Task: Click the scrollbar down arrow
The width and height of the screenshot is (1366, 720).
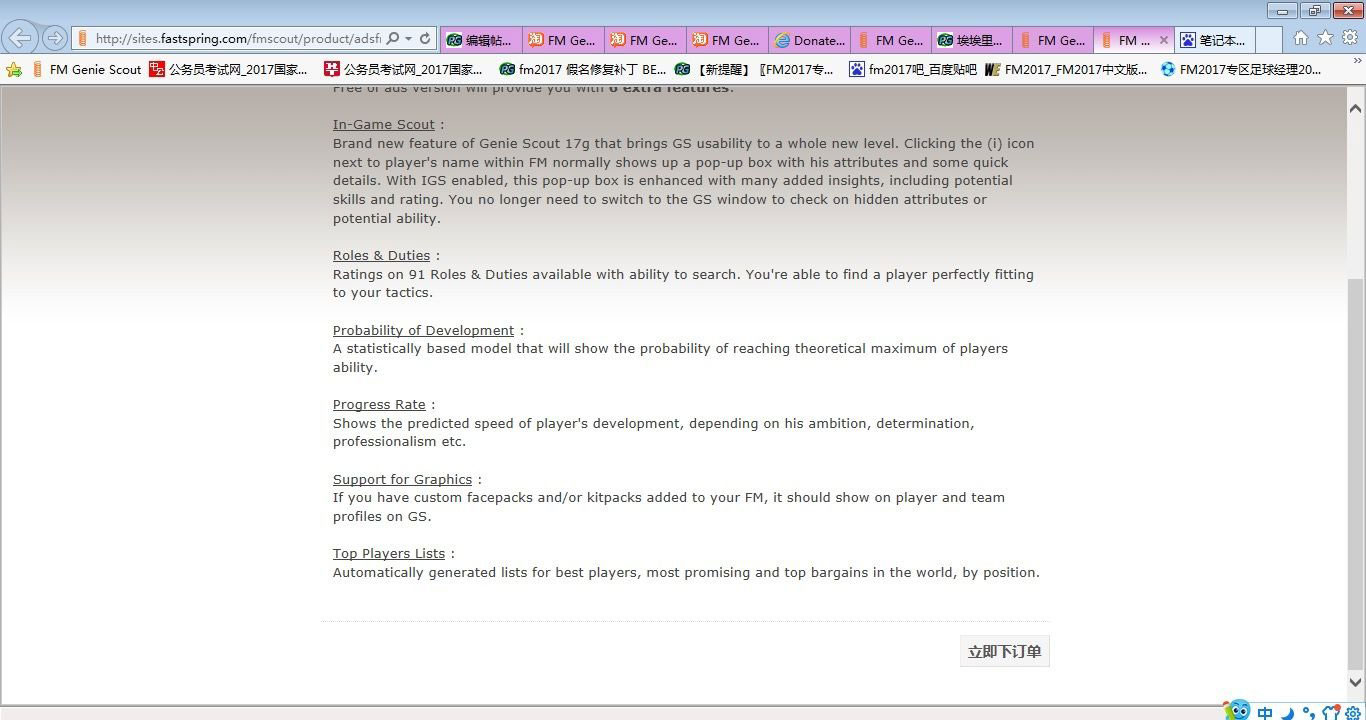Action: tap(1356, 683)
